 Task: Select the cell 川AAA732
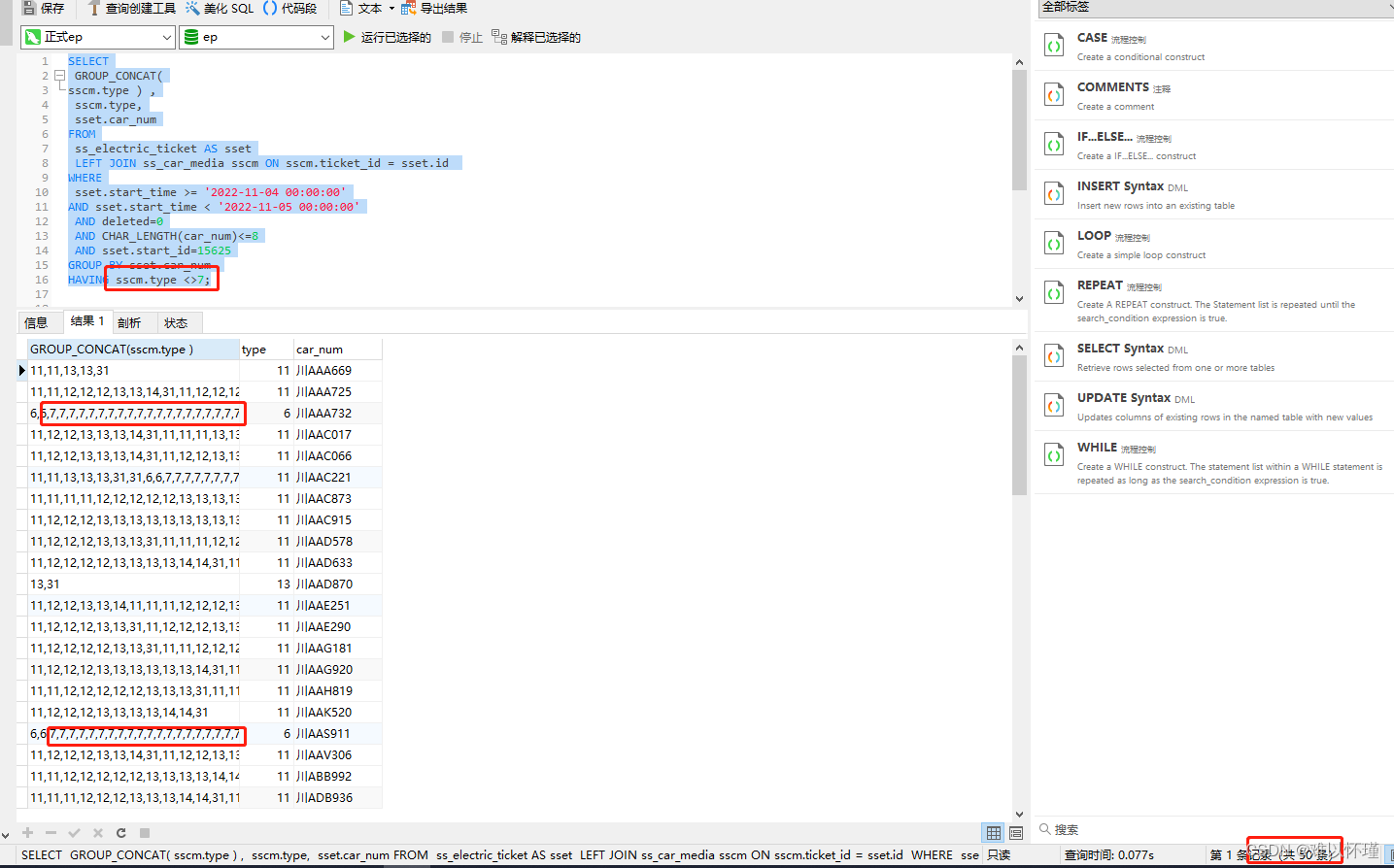(337, 414)
